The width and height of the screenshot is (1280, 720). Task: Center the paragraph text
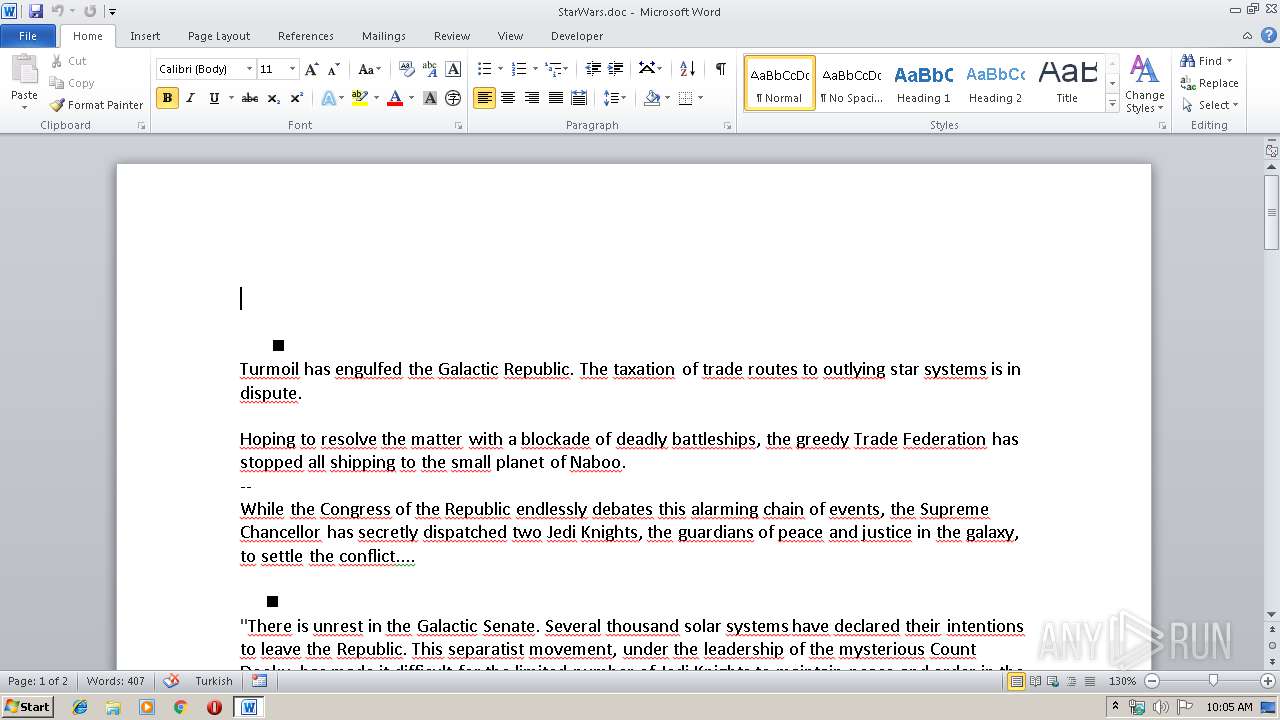508,98
